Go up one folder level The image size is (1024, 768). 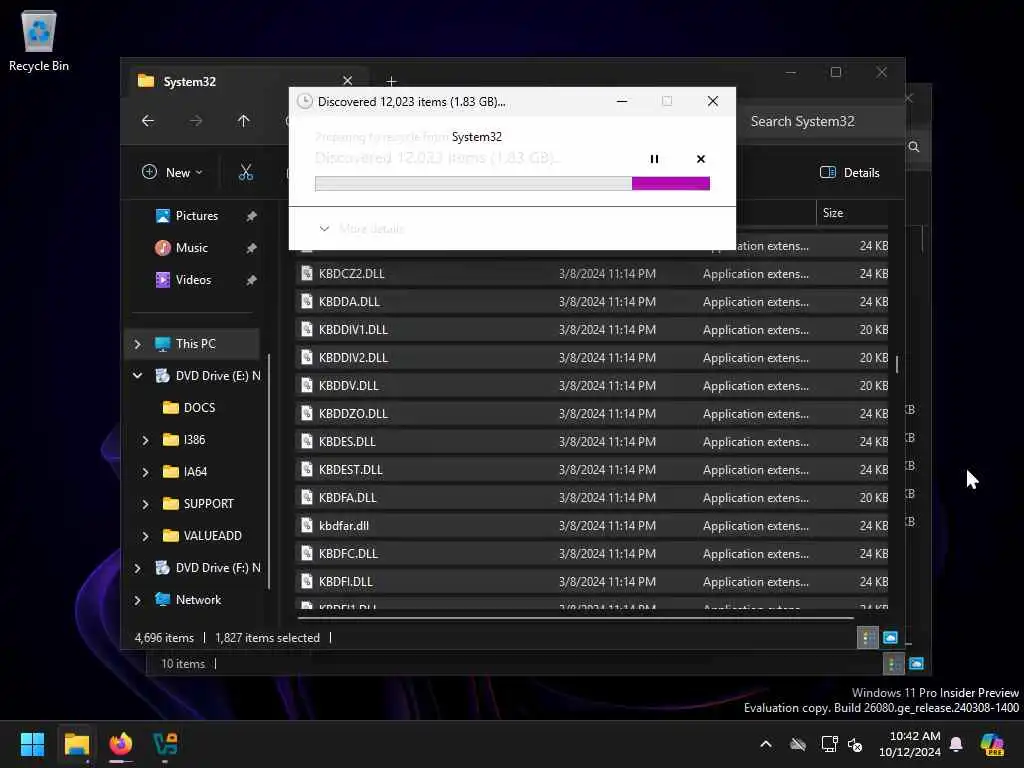(x=243, y=121)
